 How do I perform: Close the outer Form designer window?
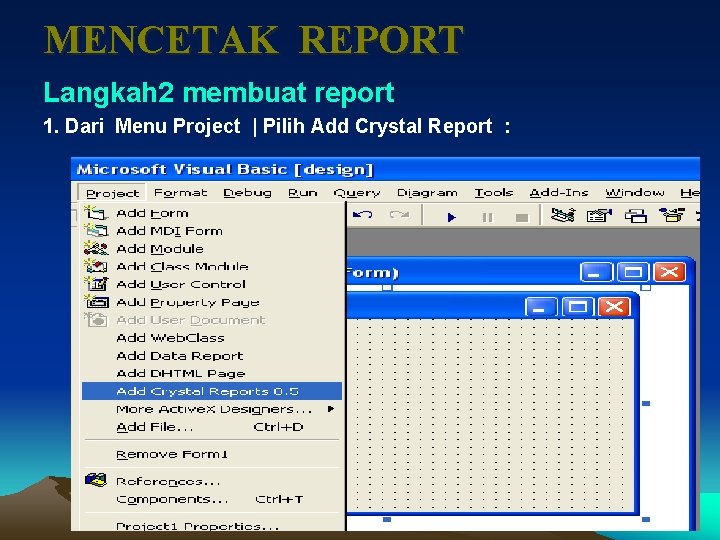point(669,272)
